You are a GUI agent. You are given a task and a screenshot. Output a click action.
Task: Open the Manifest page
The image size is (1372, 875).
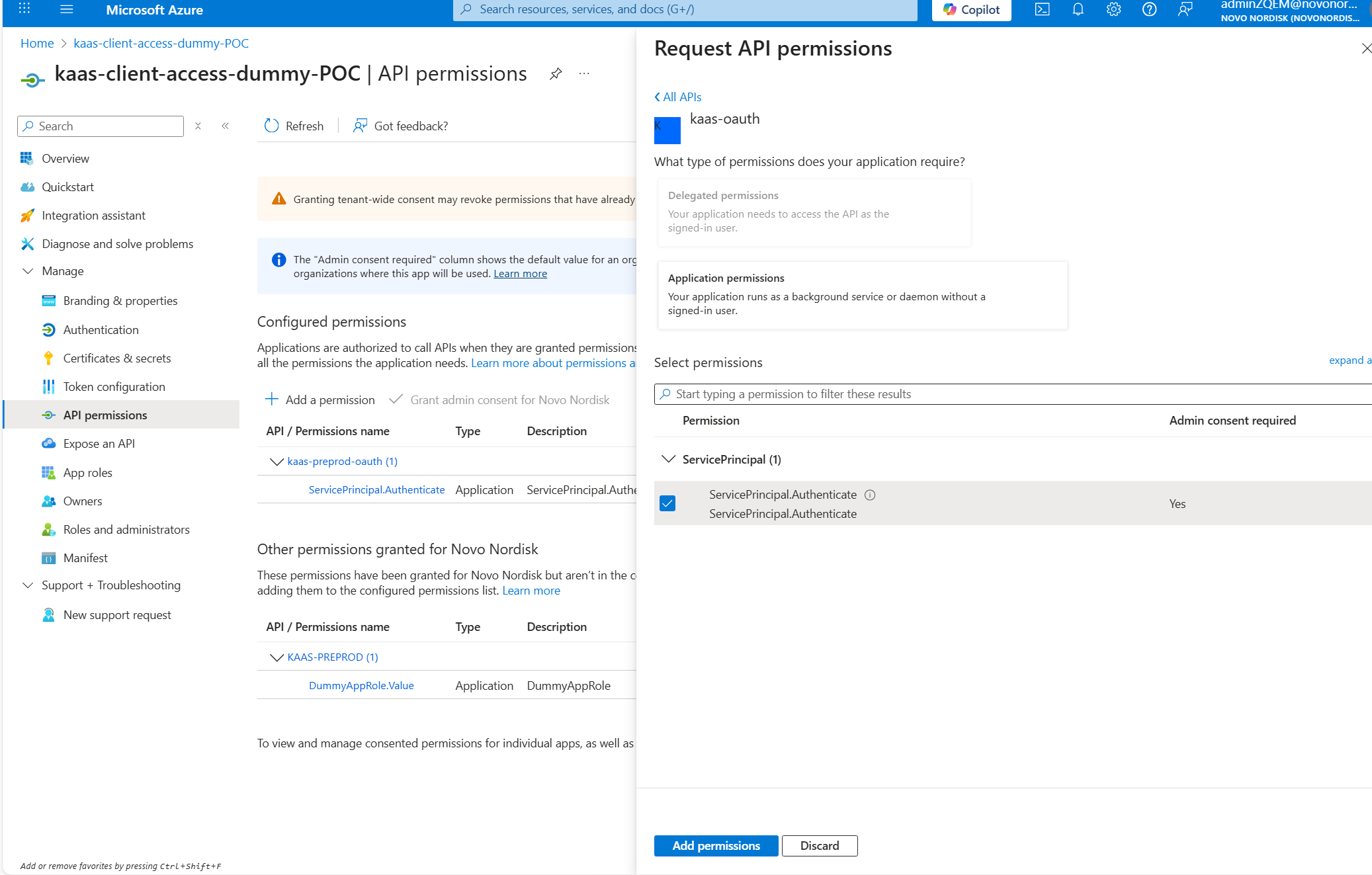point(85,558)
